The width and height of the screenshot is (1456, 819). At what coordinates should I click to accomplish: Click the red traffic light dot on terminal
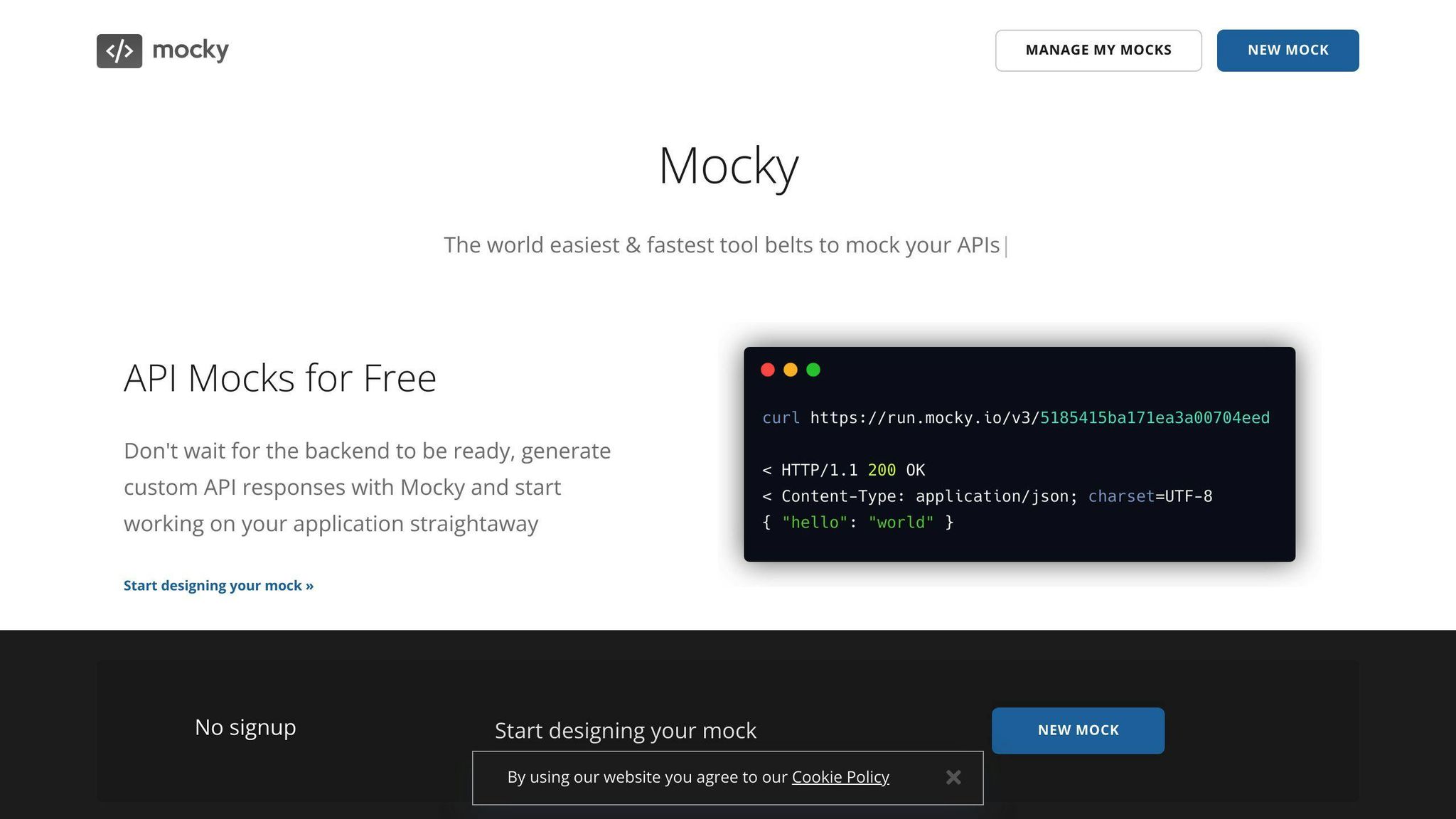pyautogui.click(x=768, y=370)
